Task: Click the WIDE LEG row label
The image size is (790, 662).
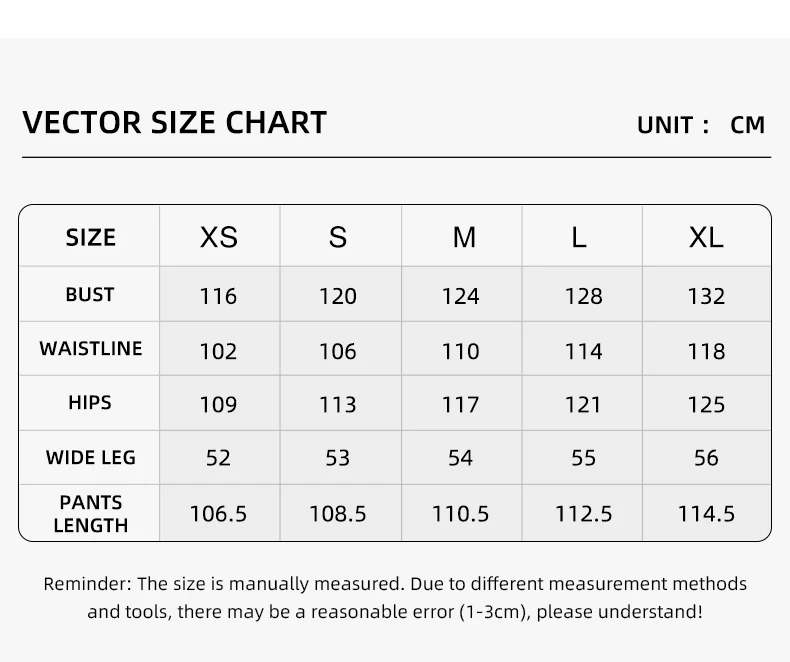Action: coord(91,457)
